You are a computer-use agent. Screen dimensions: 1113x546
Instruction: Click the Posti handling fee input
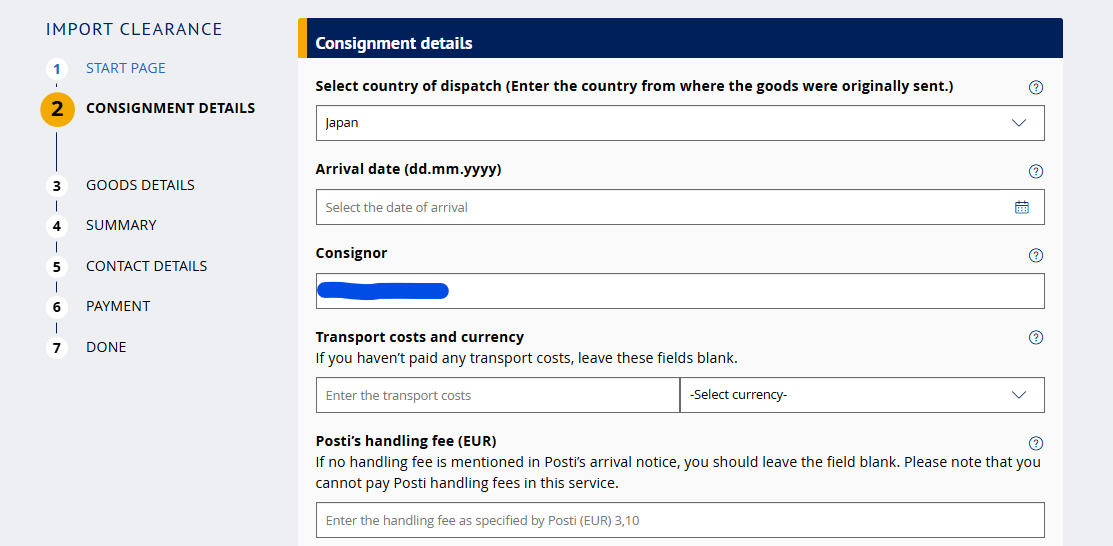(680, 521)
